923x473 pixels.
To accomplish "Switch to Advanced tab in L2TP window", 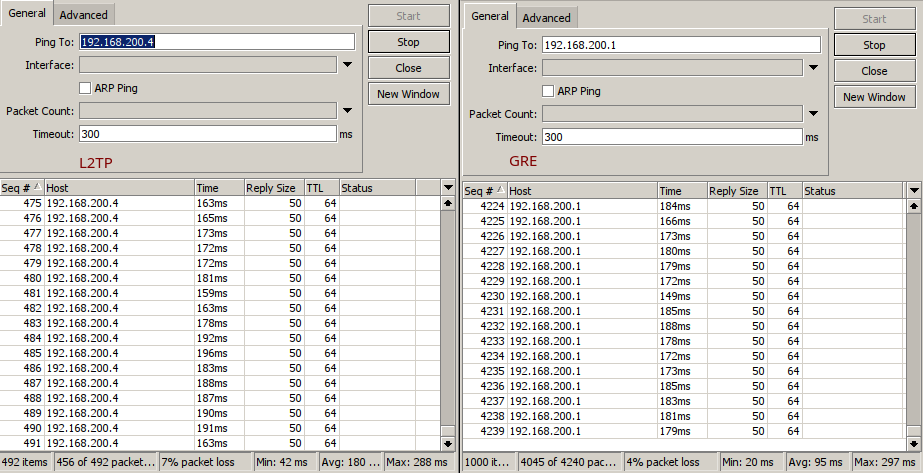I will pyautogui.click(x=83, y=15).
